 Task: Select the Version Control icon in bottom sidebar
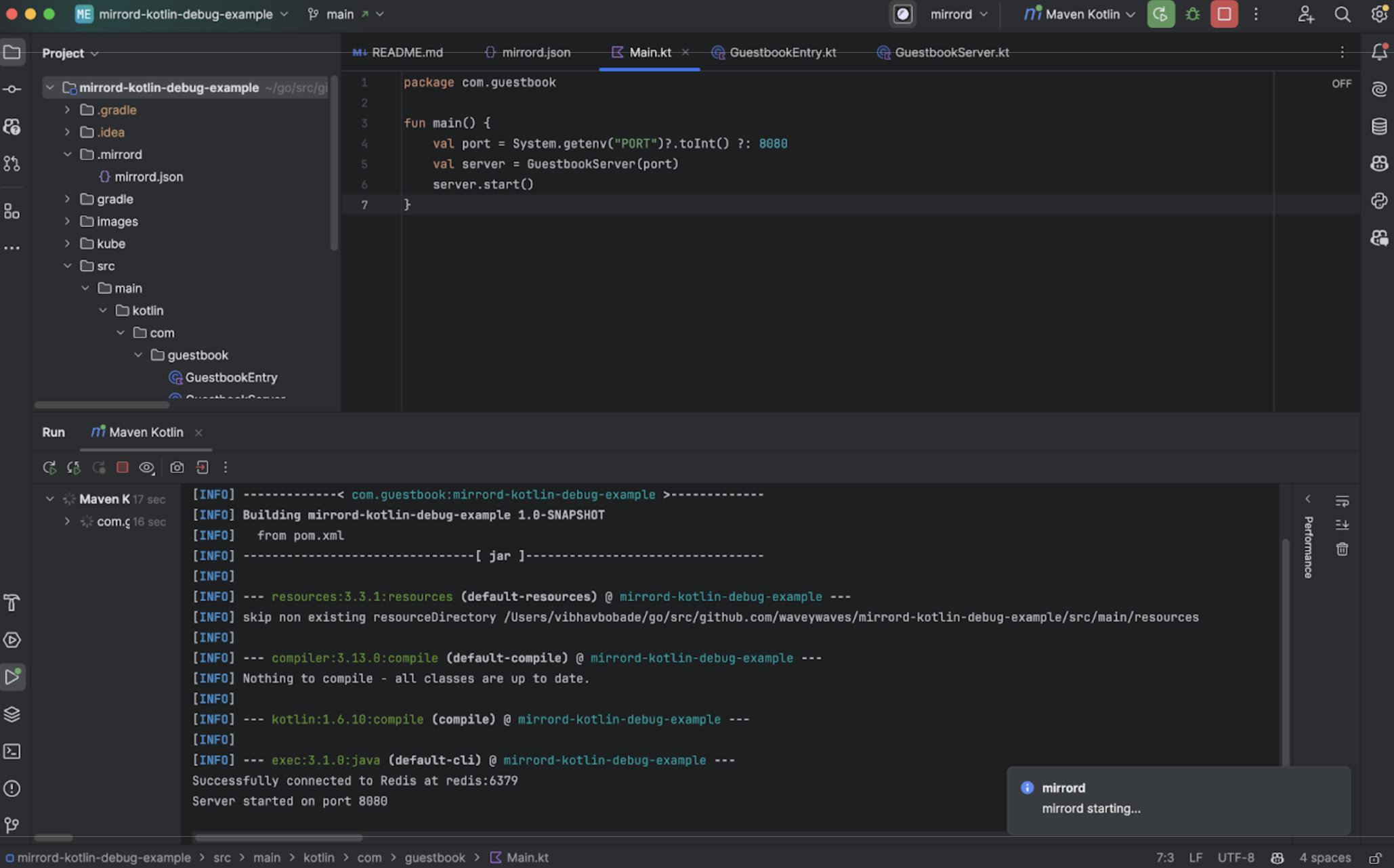12,825
